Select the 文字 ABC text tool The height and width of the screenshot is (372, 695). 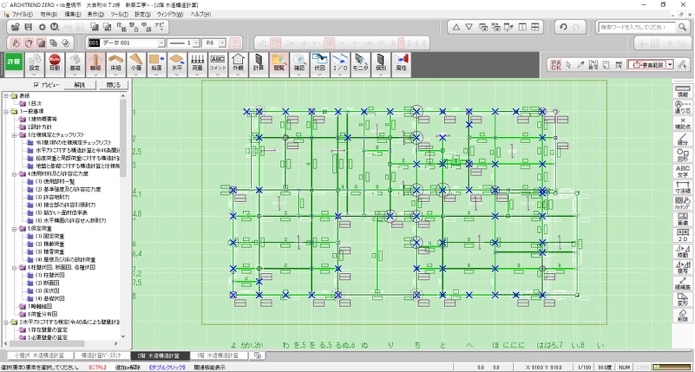pyautogui.click(x=683, y=171)
